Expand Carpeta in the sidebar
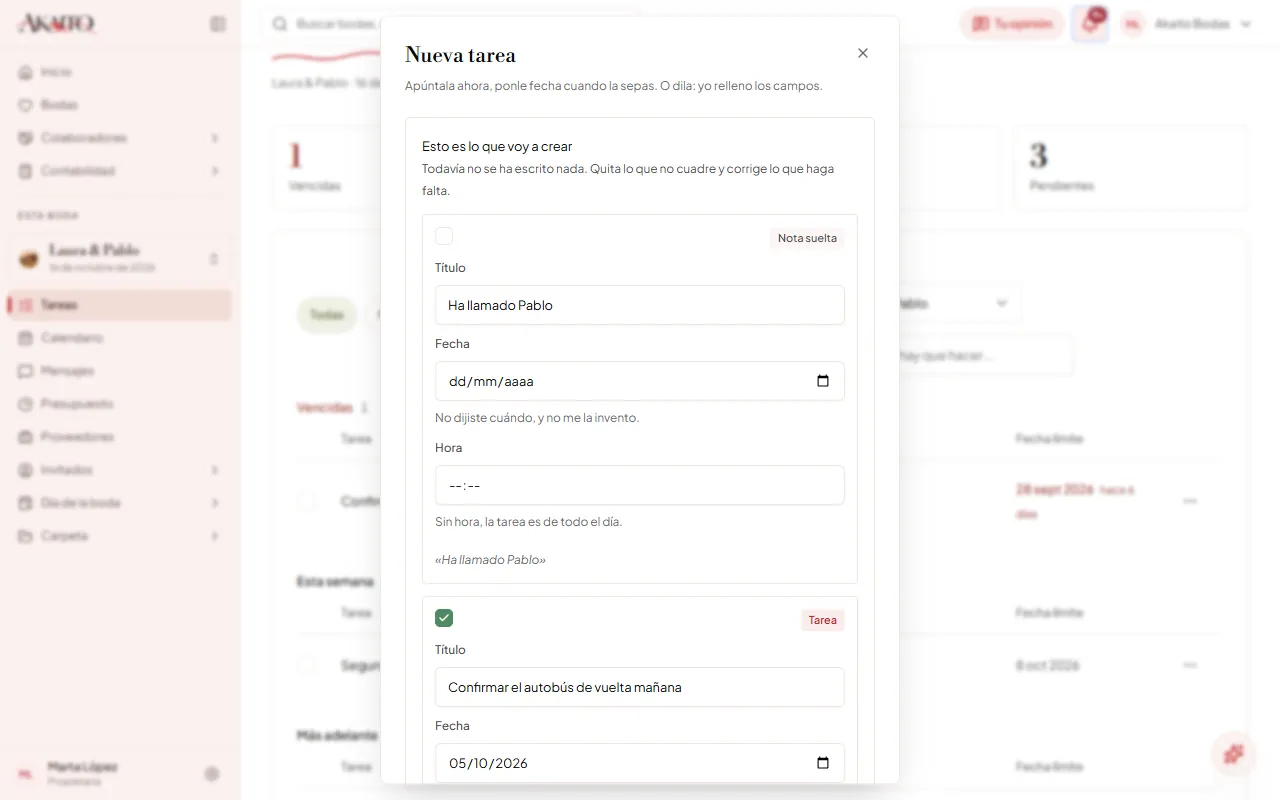The width and height of the screenshot is (1280, 800). (120, 536)
